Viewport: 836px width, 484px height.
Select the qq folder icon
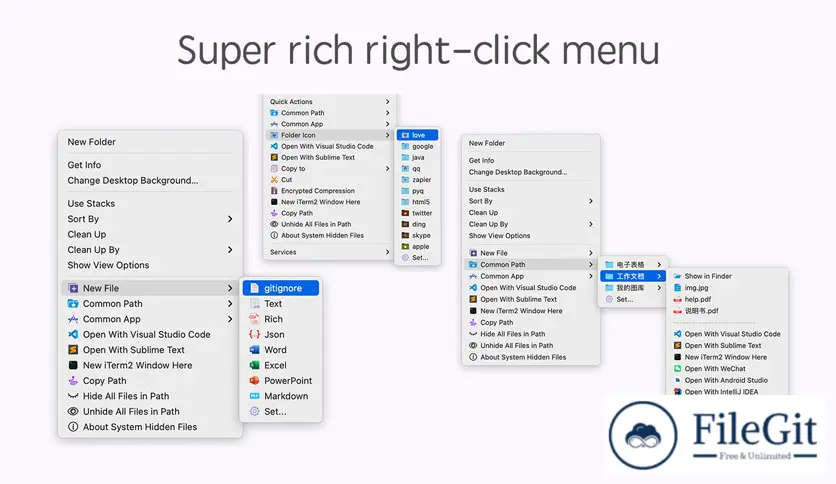coord(417,169)
